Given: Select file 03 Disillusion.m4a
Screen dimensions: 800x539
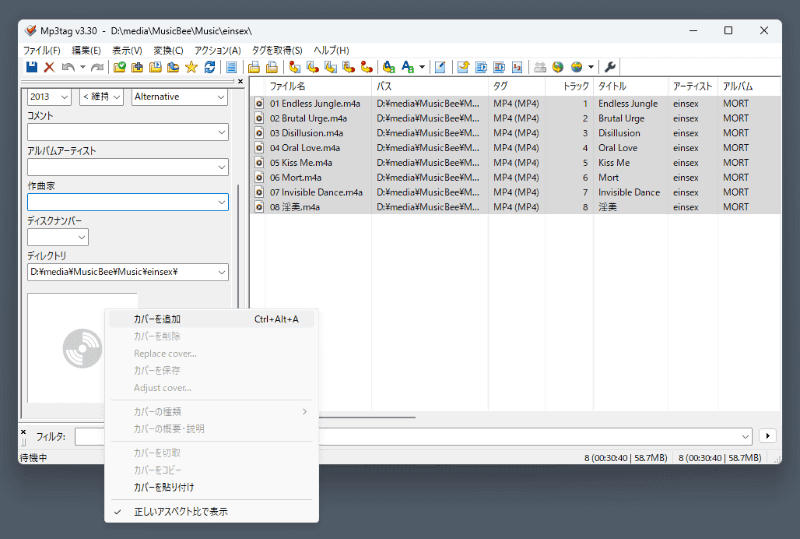Looking at the screenshot, I should (x=307, y=133).
